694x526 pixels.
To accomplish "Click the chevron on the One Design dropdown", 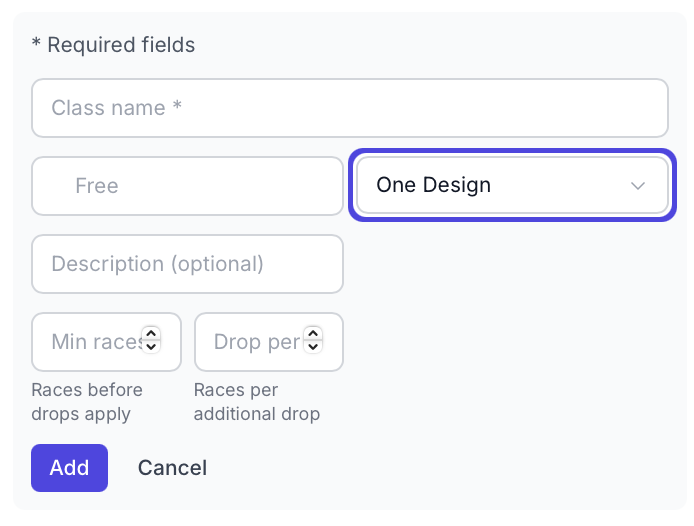I will click(638, 186).
